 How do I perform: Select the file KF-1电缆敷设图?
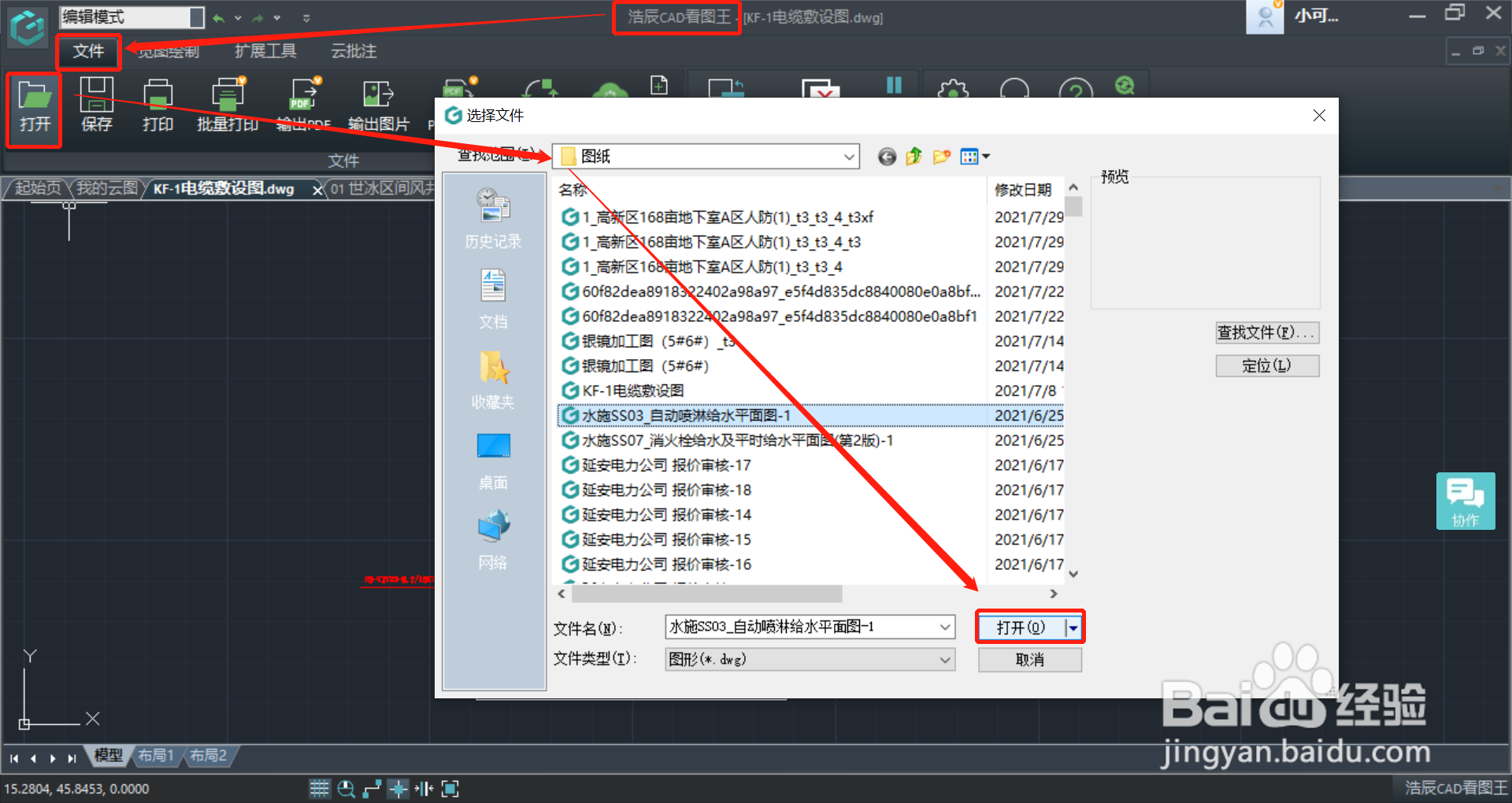point(633,390)
